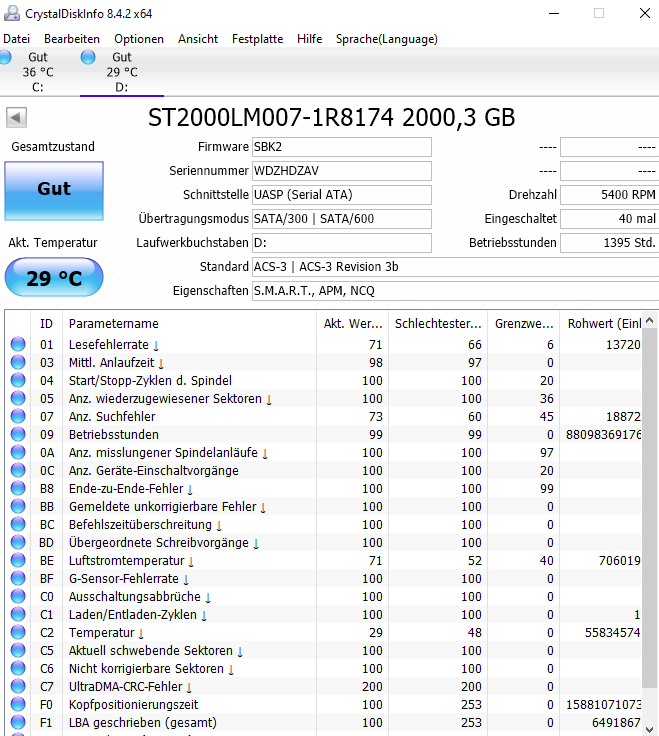Screen dimensions: 659x736
Task: Click the Schnittstelle field UASP (Serial ATA)
Action: point(342,195)
